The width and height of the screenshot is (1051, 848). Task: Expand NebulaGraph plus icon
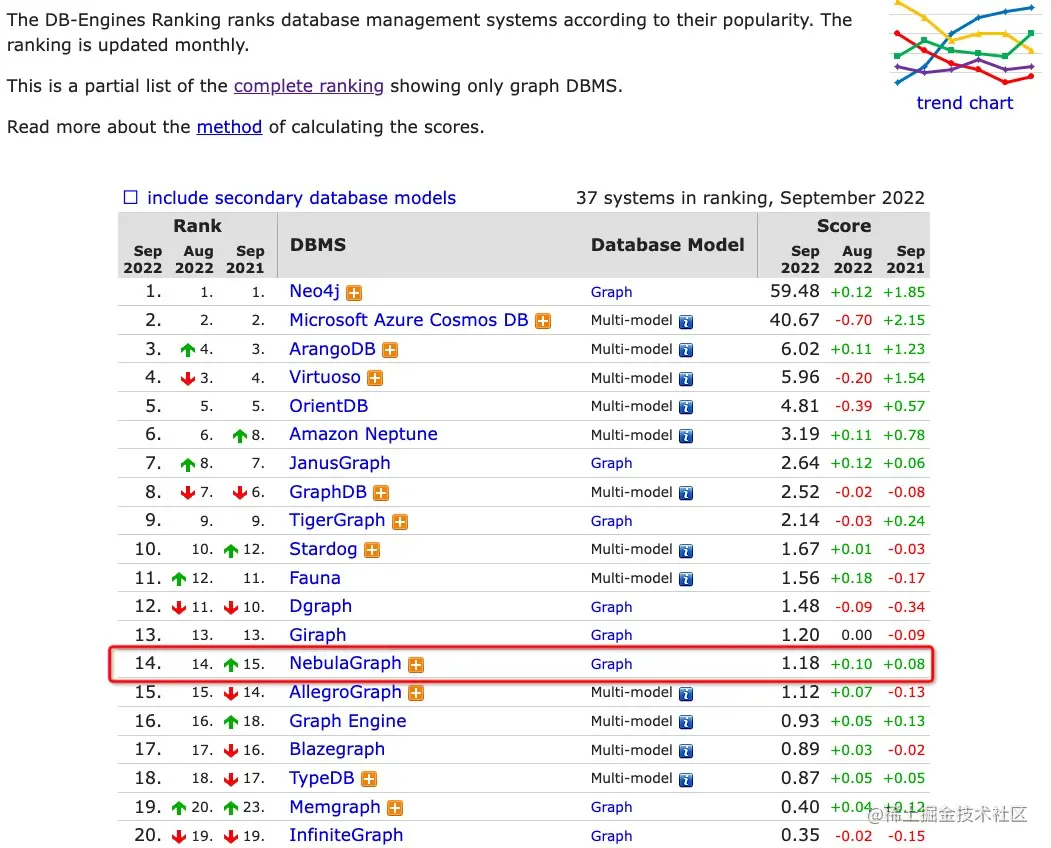coord(416,664)
